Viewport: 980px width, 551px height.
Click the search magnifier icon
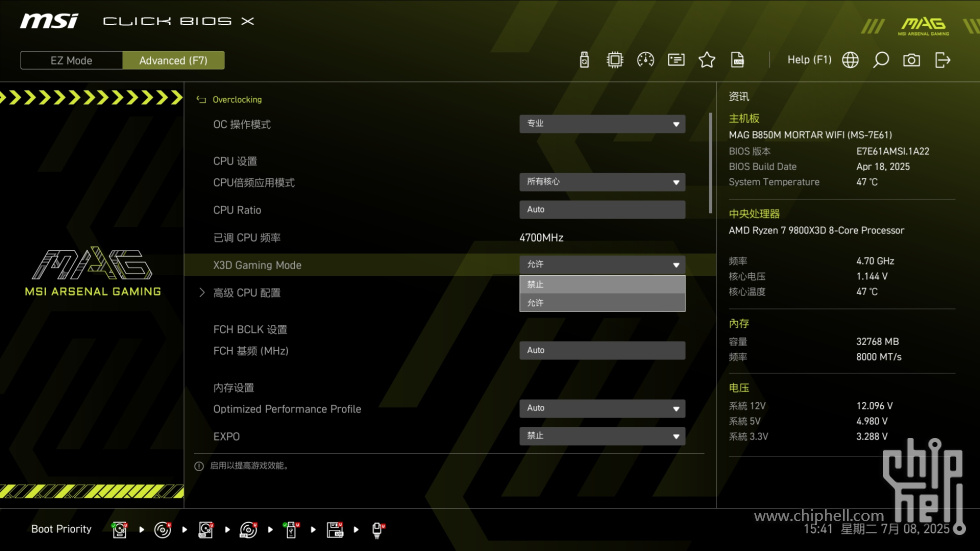[881, 60]
